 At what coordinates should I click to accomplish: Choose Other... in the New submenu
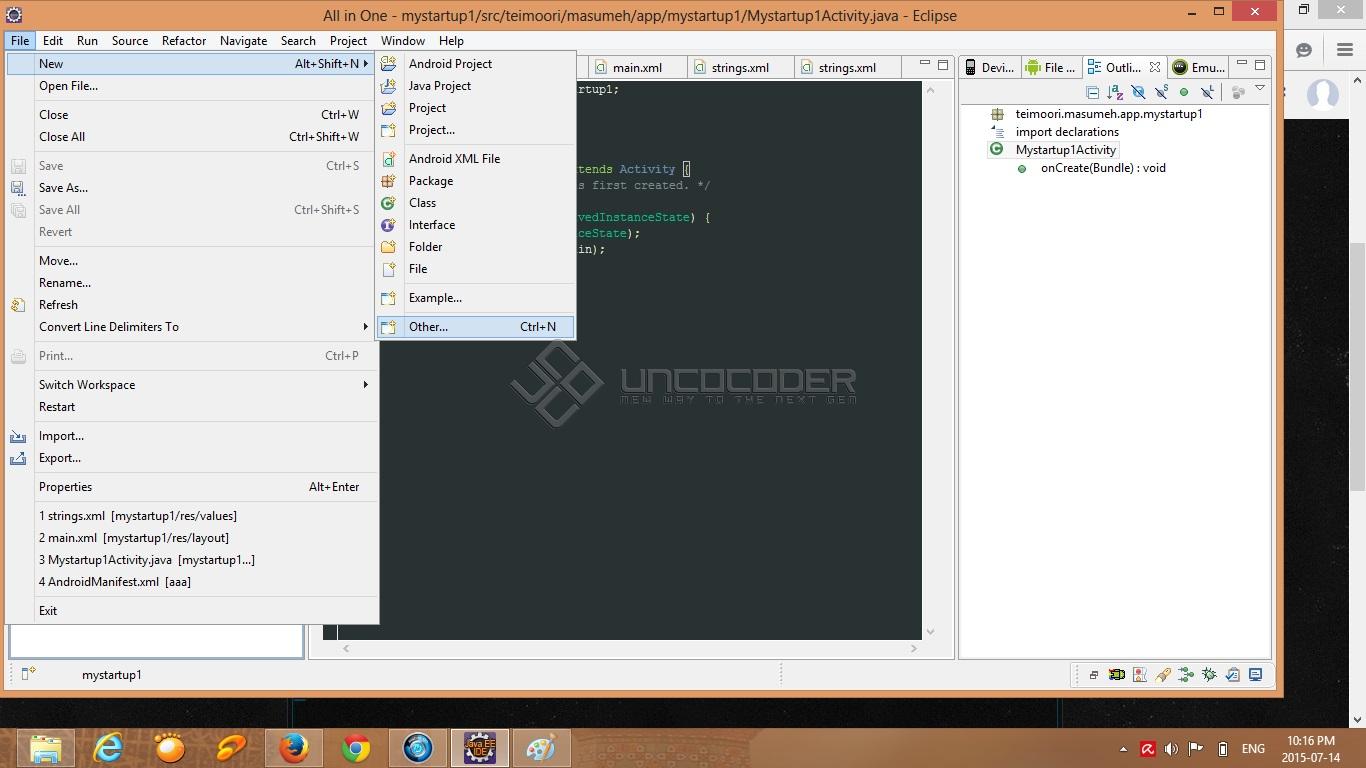(475, 327)
